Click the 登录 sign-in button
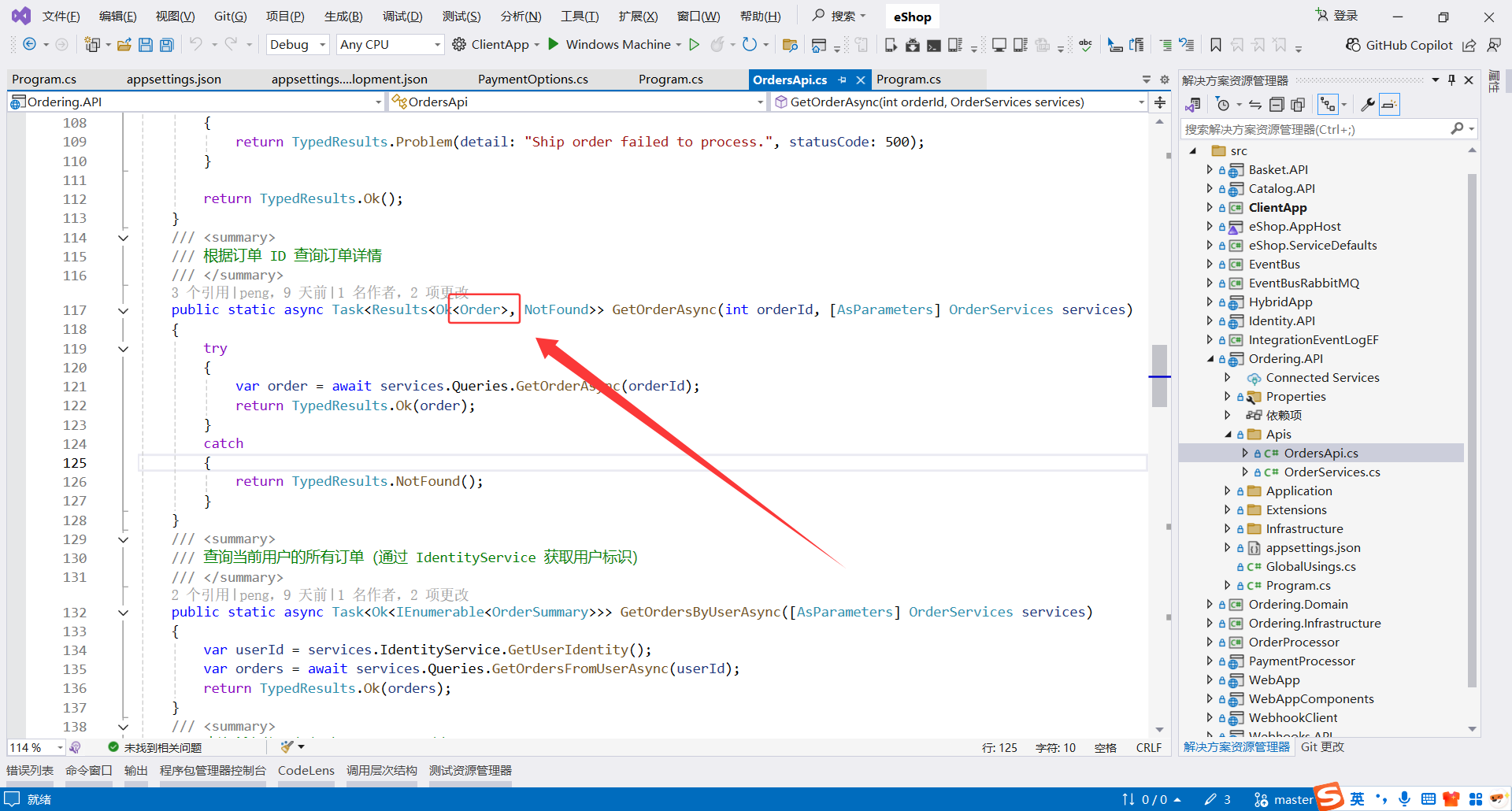1512x811 pixels. [1337, 16]
